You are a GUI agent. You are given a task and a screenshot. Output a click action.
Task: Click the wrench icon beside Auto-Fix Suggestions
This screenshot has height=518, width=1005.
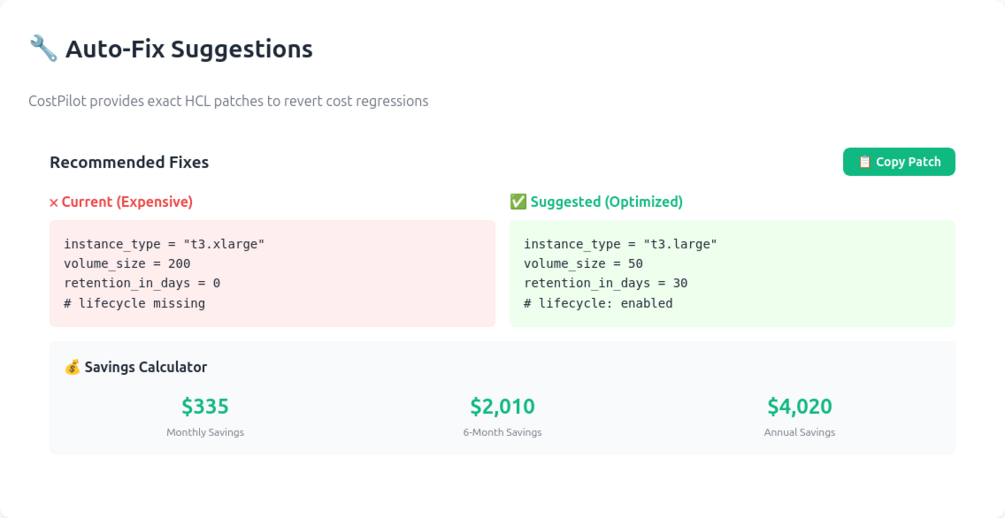pos(43,48)
